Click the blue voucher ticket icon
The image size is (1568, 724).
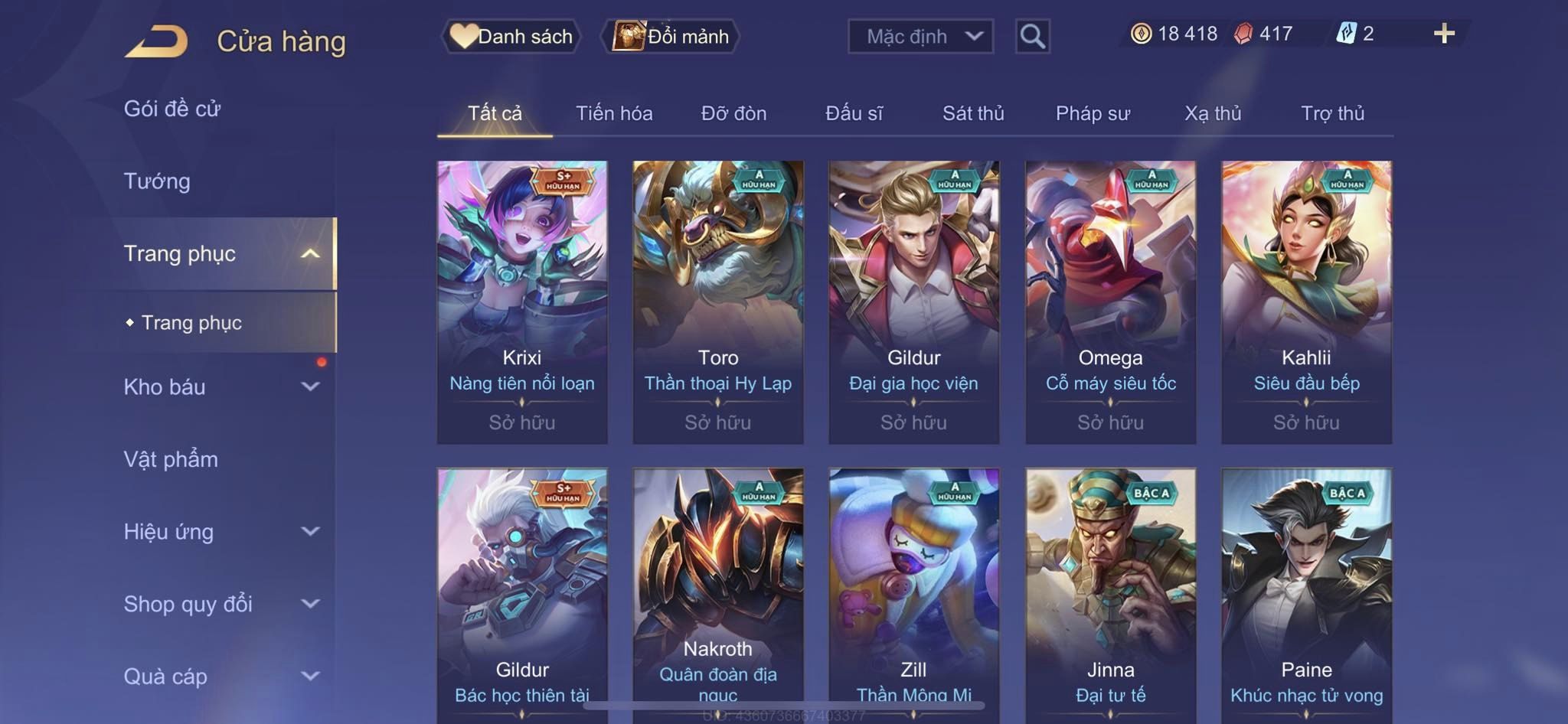(x=1346, y=34)
